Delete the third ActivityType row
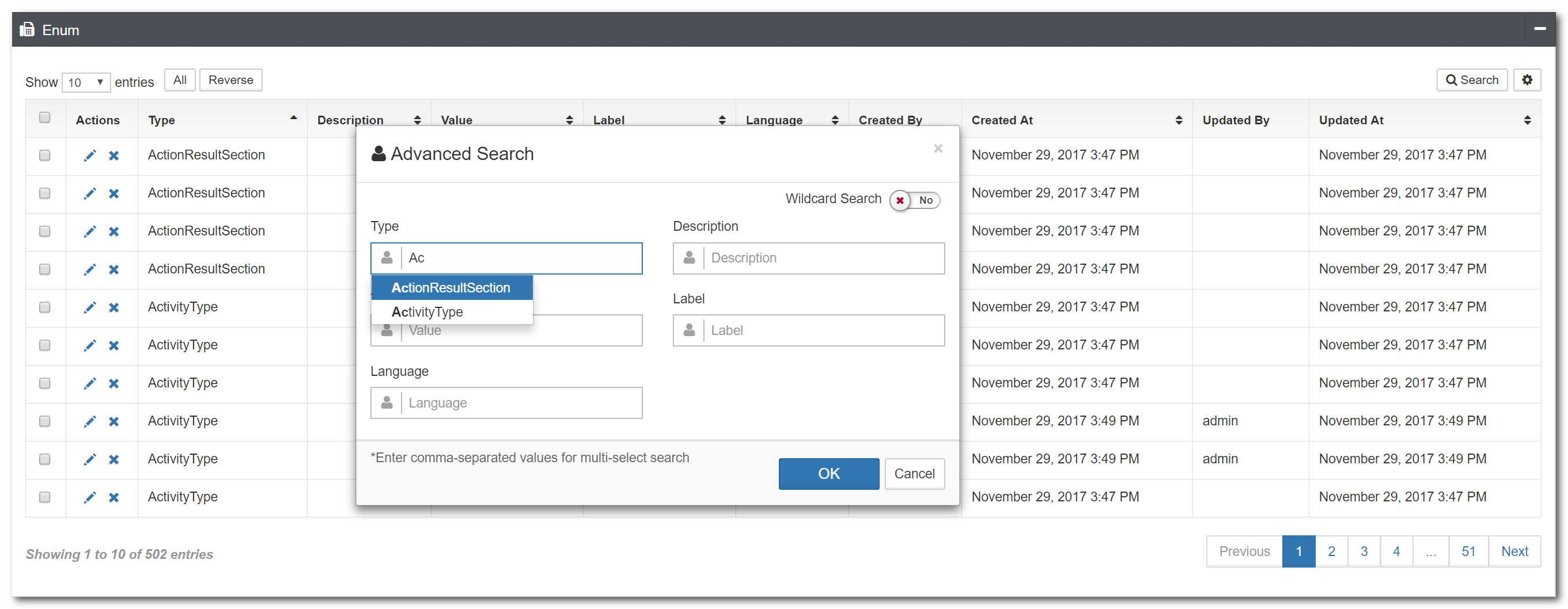Image resolution: width=1568 pixels, height=609 pixels. click(114, 384)
